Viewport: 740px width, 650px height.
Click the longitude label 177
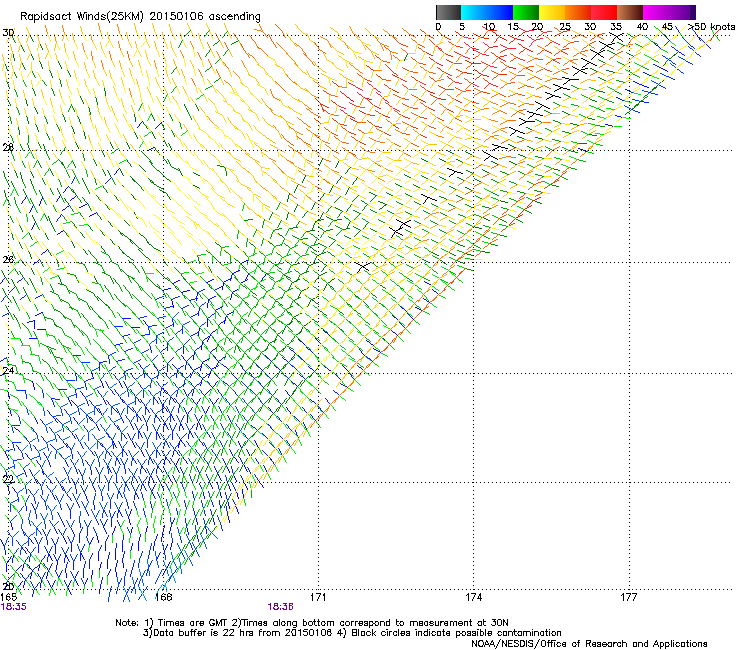pyautogui.click(x=629, y=597)
